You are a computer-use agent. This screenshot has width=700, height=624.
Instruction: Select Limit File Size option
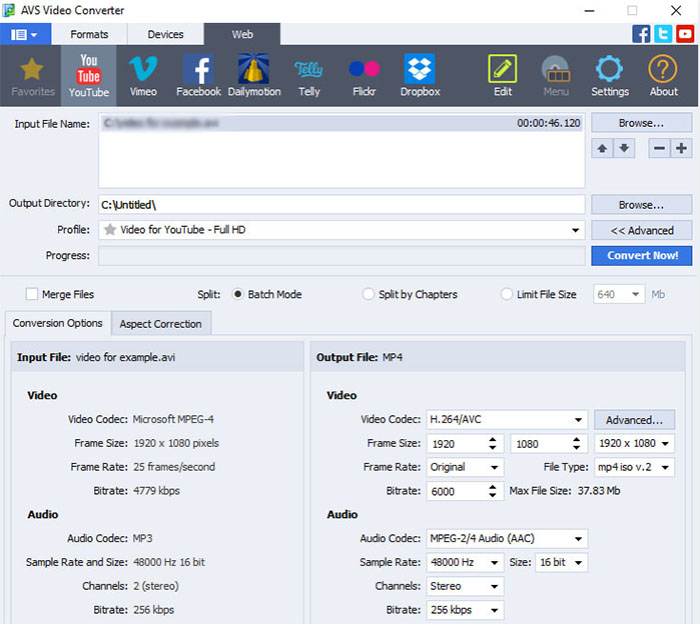[x=506, y=294]
